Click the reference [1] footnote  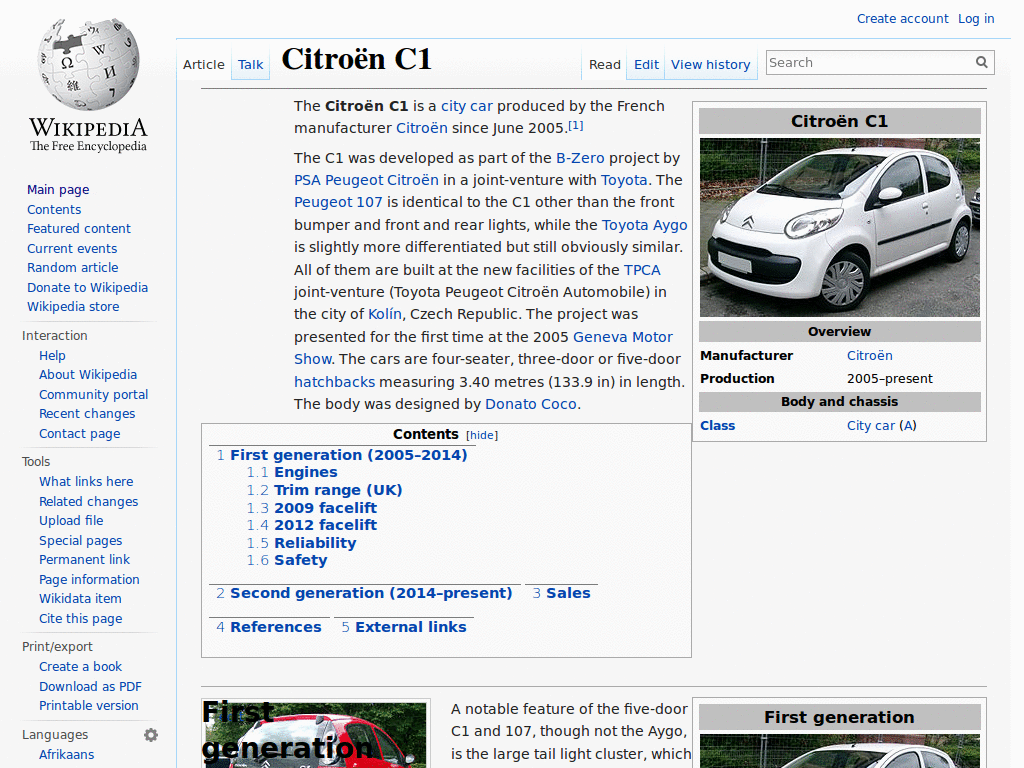coord(575,125)
